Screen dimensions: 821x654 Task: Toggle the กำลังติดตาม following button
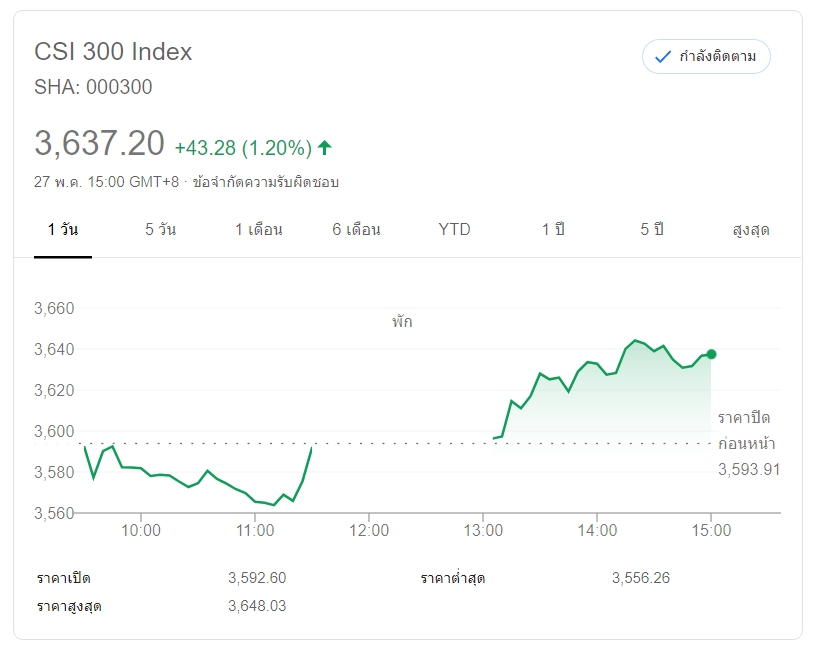[706, 57]
